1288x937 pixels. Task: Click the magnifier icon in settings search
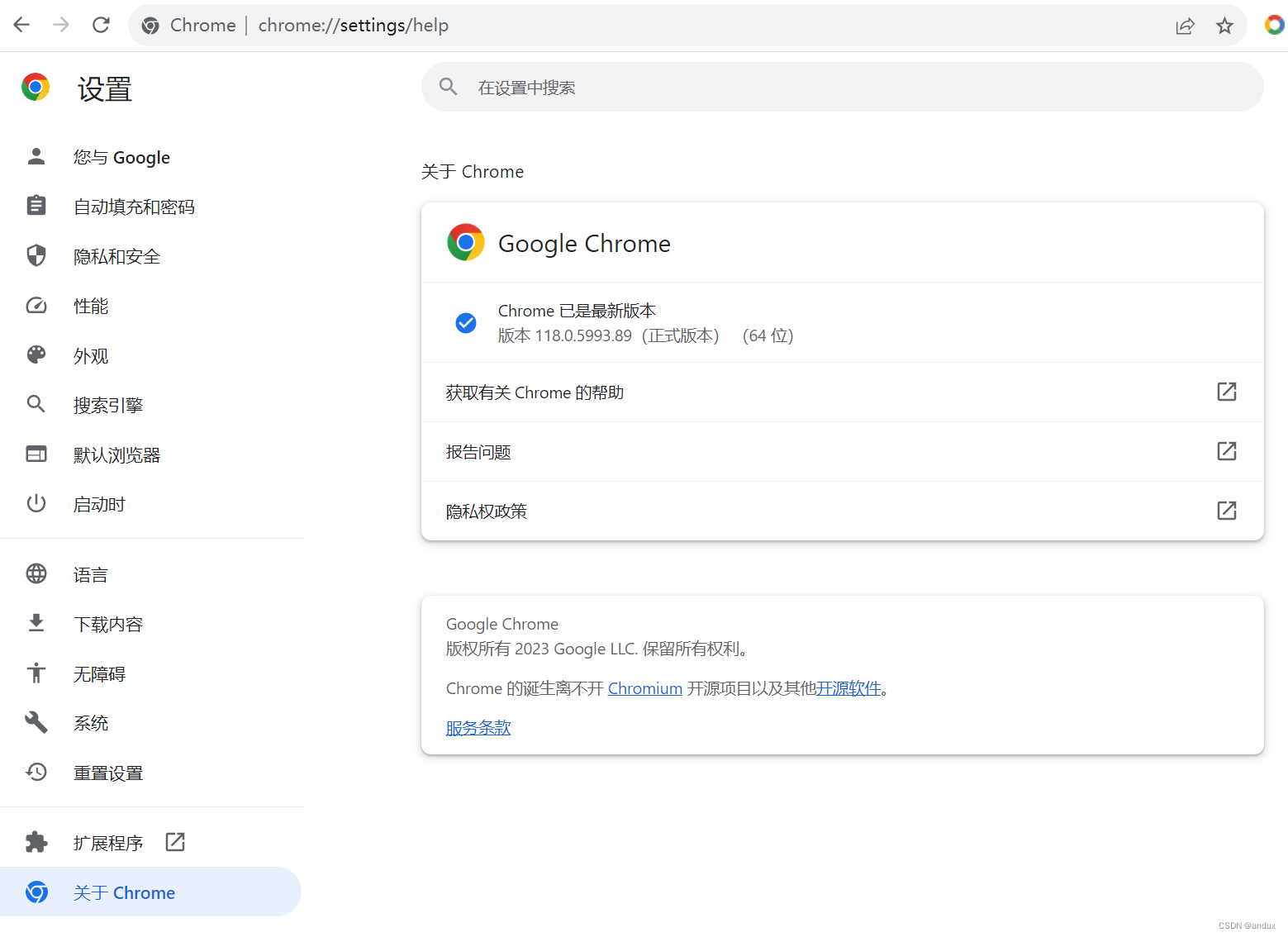point(449,86)
